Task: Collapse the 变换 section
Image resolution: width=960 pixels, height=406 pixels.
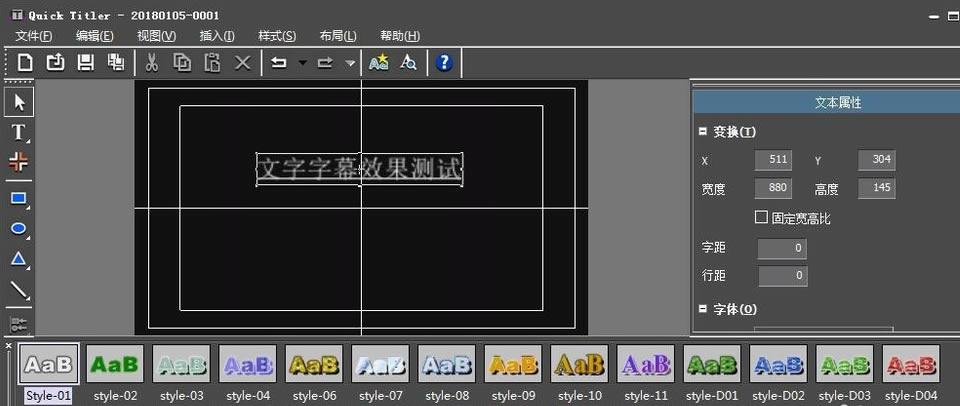Action: point(702,132)
